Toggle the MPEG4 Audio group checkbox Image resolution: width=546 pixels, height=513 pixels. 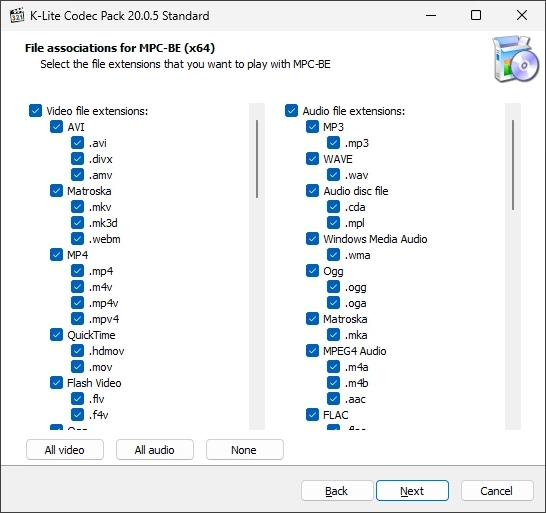pyautogui.click(x=312, y=351)
